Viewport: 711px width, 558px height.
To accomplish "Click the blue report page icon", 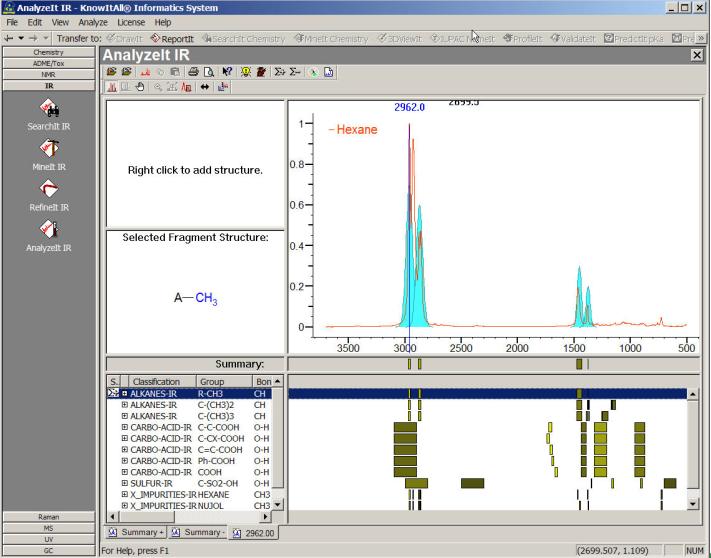I will point(329,72).
